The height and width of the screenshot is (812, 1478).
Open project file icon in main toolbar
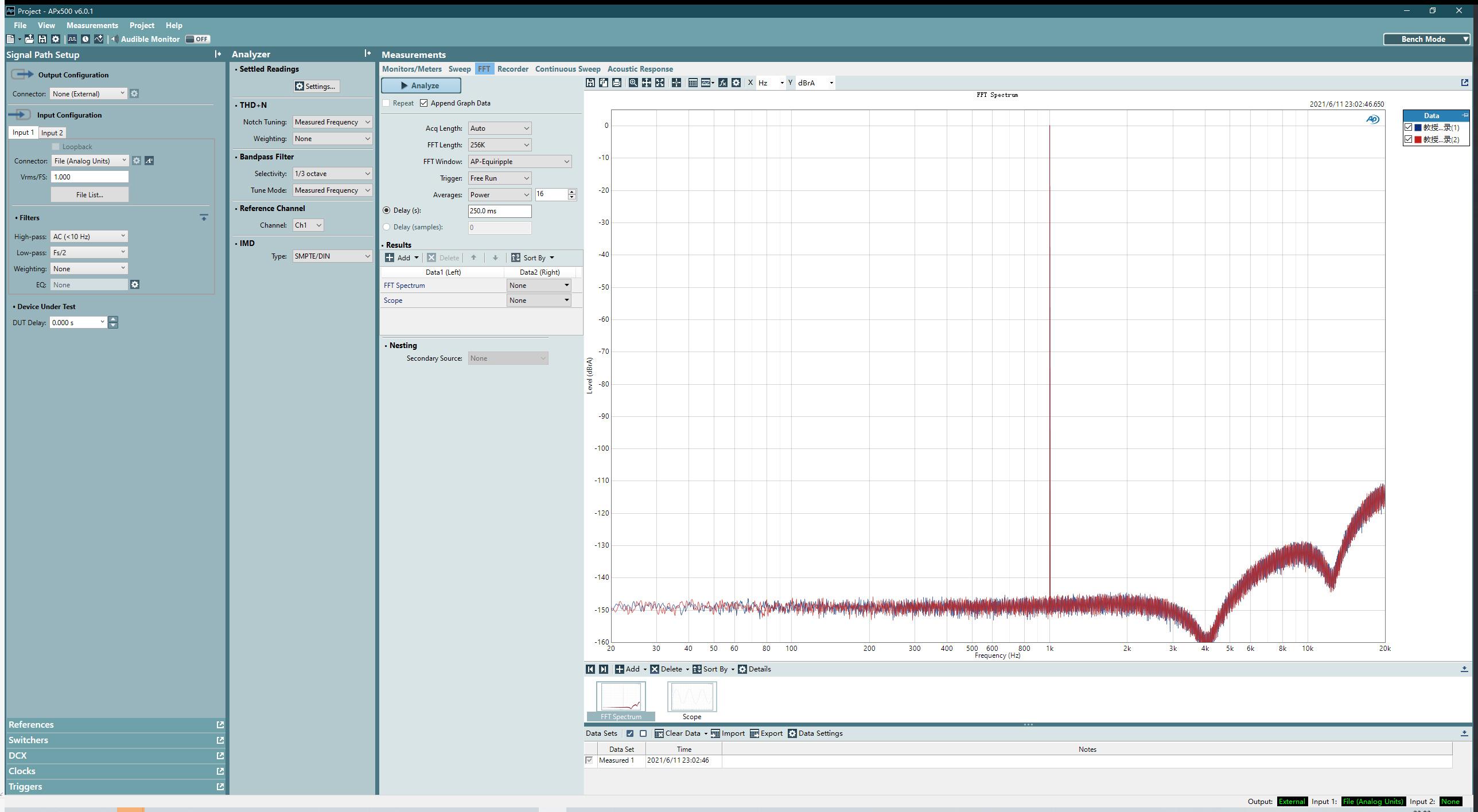click(x=29, y=39)
